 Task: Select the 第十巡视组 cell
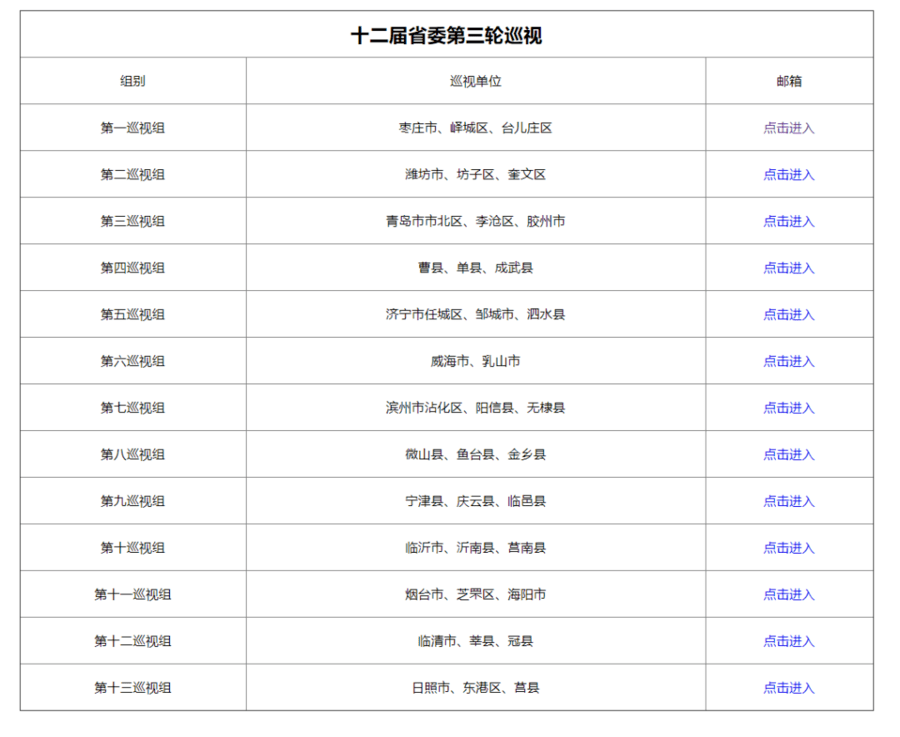pyautogui.click(x=133, y=548)
